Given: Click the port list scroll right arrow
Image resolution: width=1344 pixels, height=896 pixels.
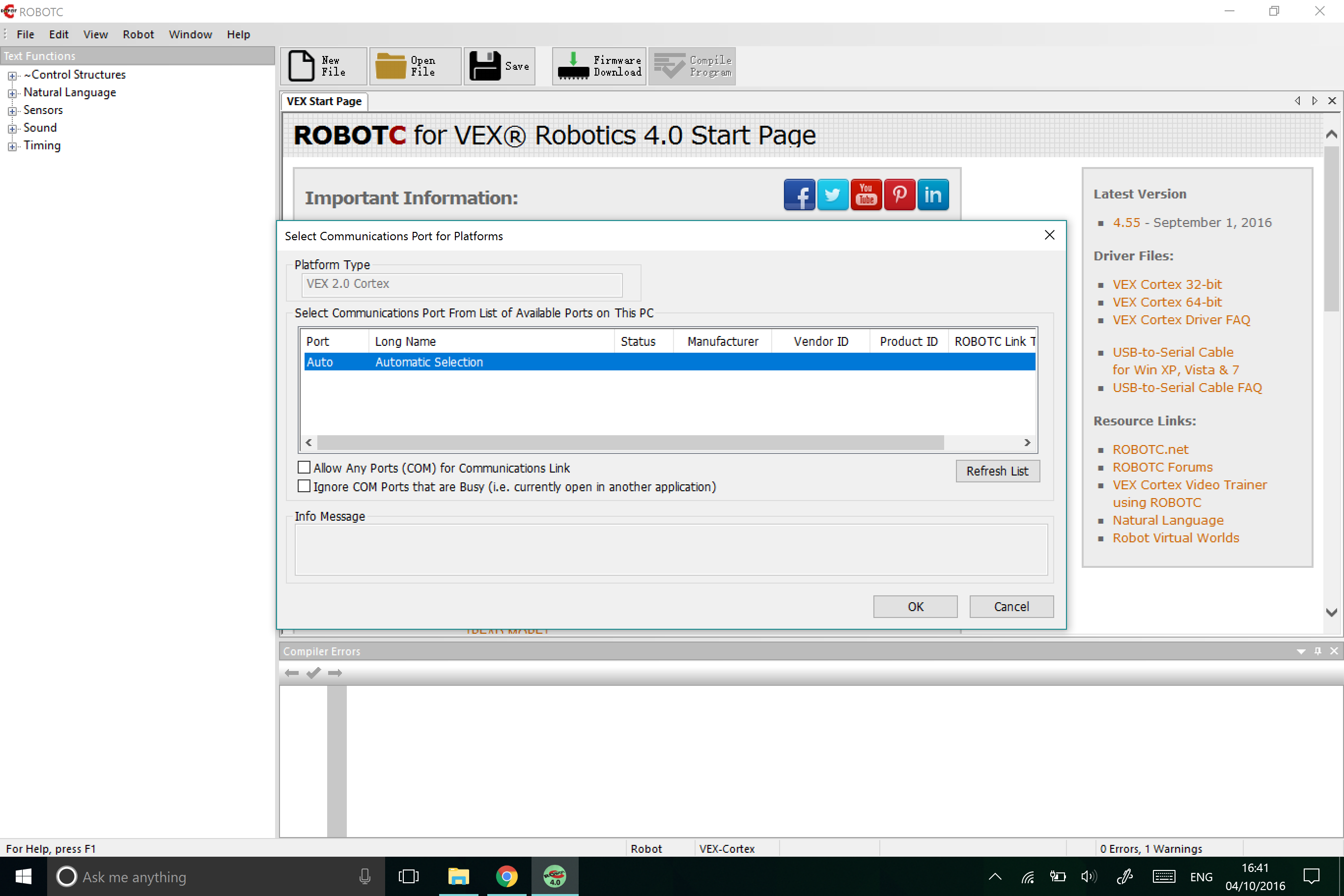Looking at the screenshot, I should 1027,442.
